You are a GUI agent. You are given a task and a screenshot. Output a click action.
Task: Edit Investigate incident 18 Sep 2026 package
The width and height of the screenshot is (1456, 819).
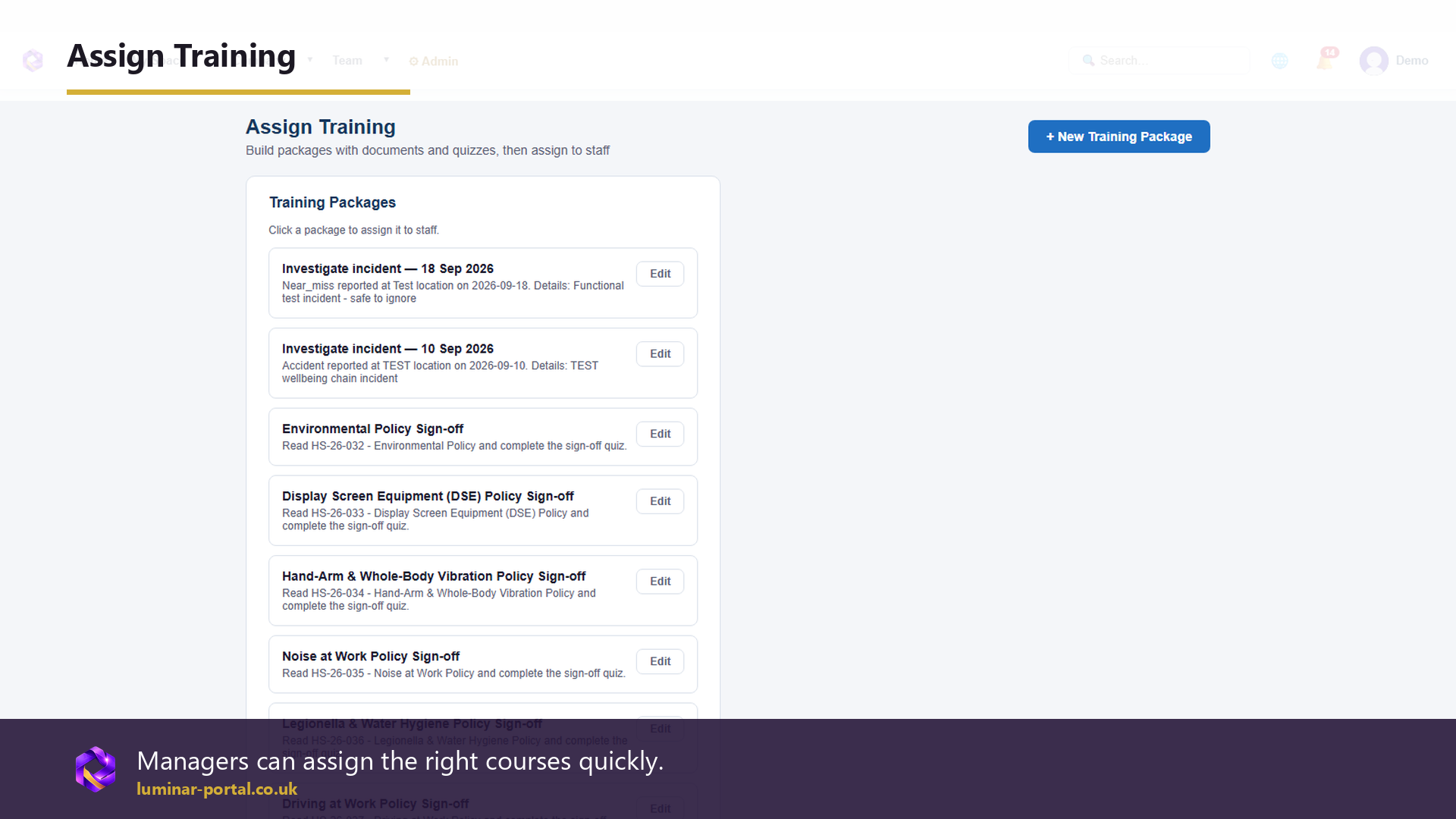coord(660,274)
